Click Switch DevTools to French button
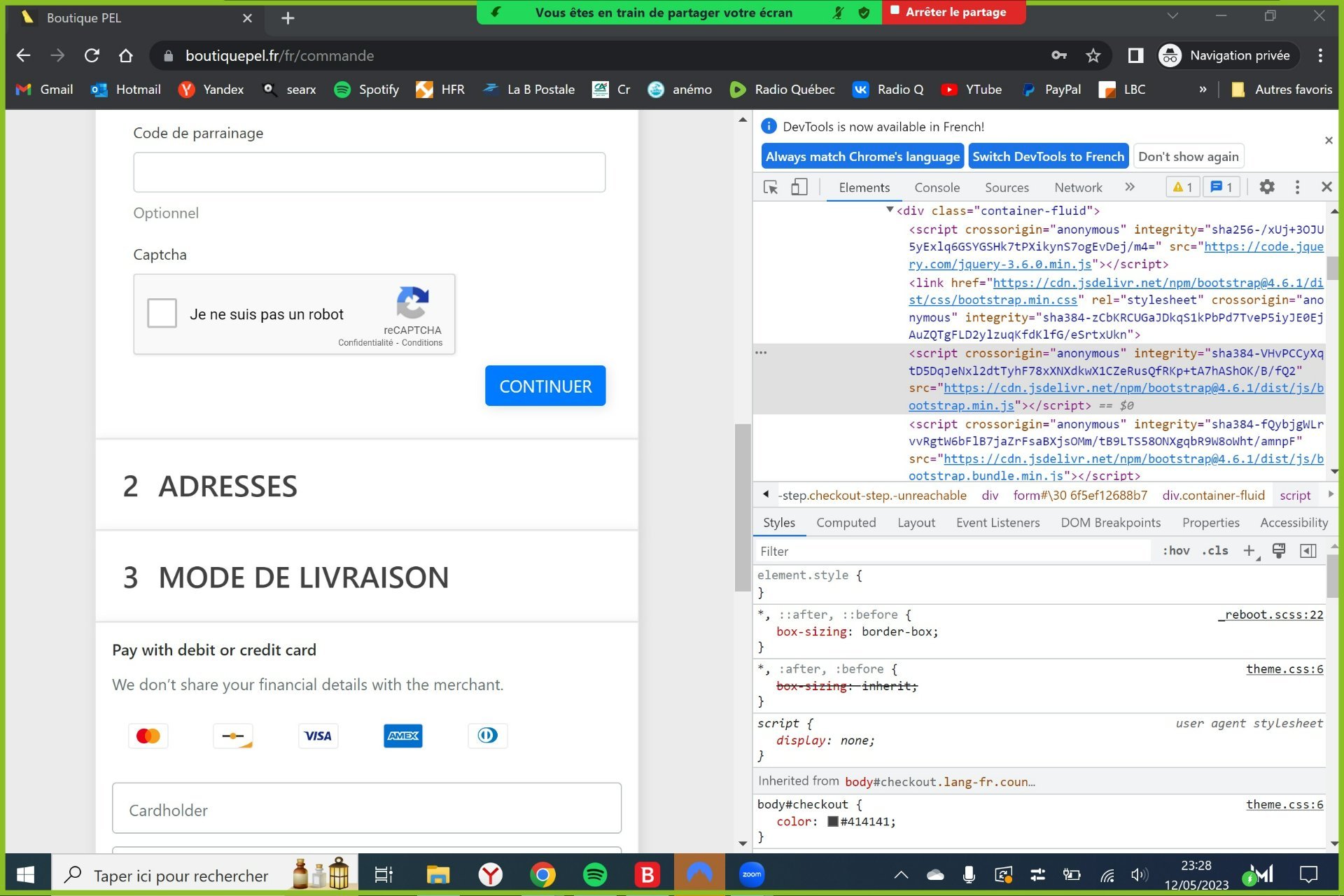The height and width of the screenshot is (896, 1344). [x=1048, y=157]
